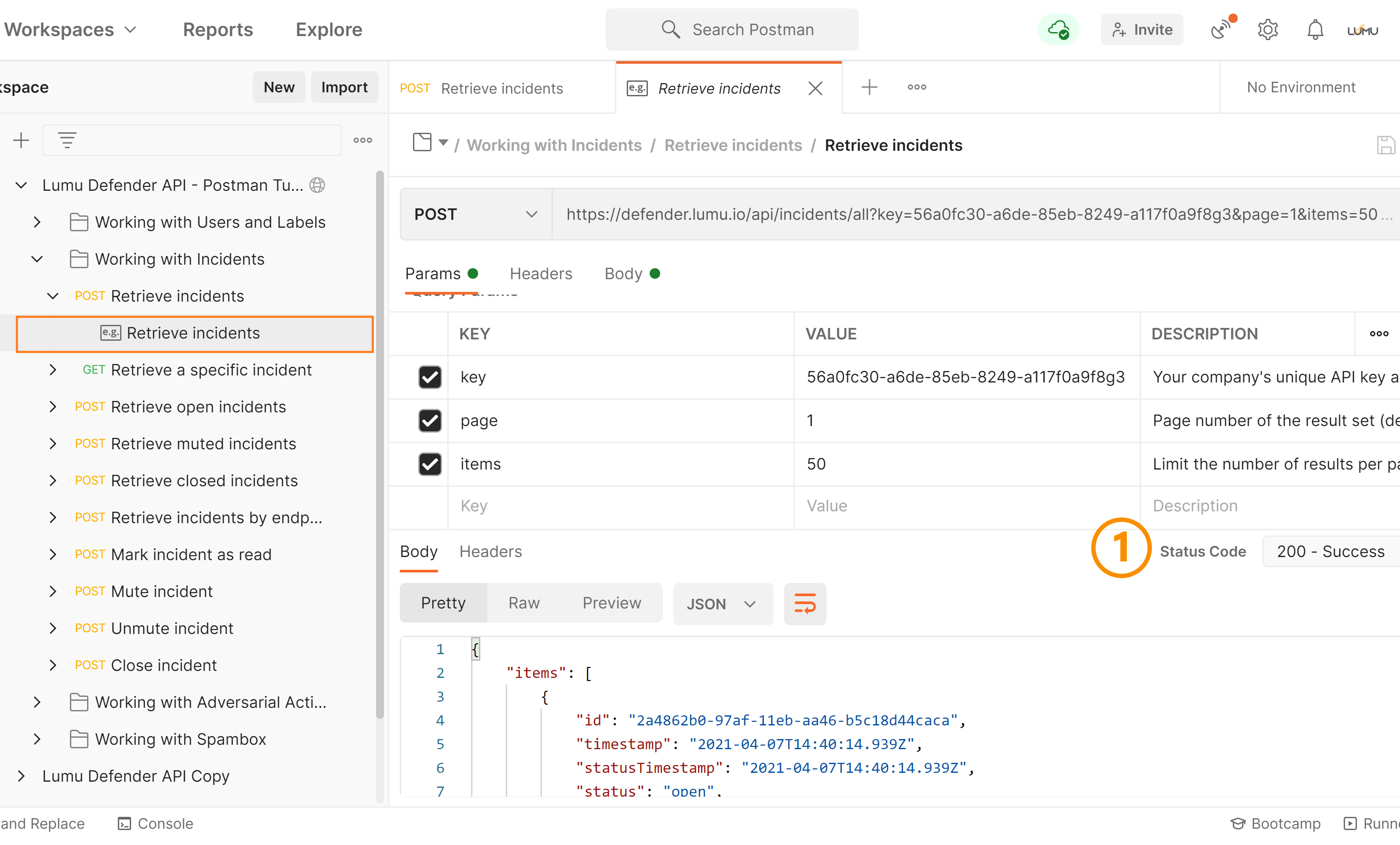Uncheck the key query parameter
The image size is (1400, 845).
(430, 377)
